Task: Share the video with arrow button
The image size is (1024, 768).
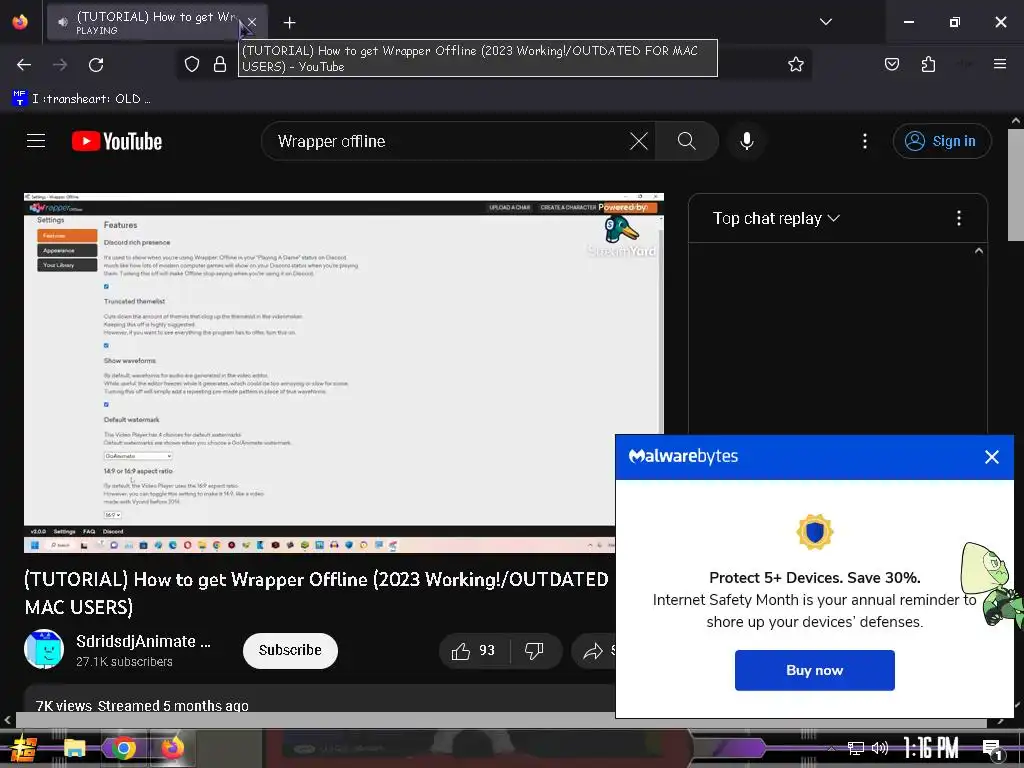Action: point(593,650)
